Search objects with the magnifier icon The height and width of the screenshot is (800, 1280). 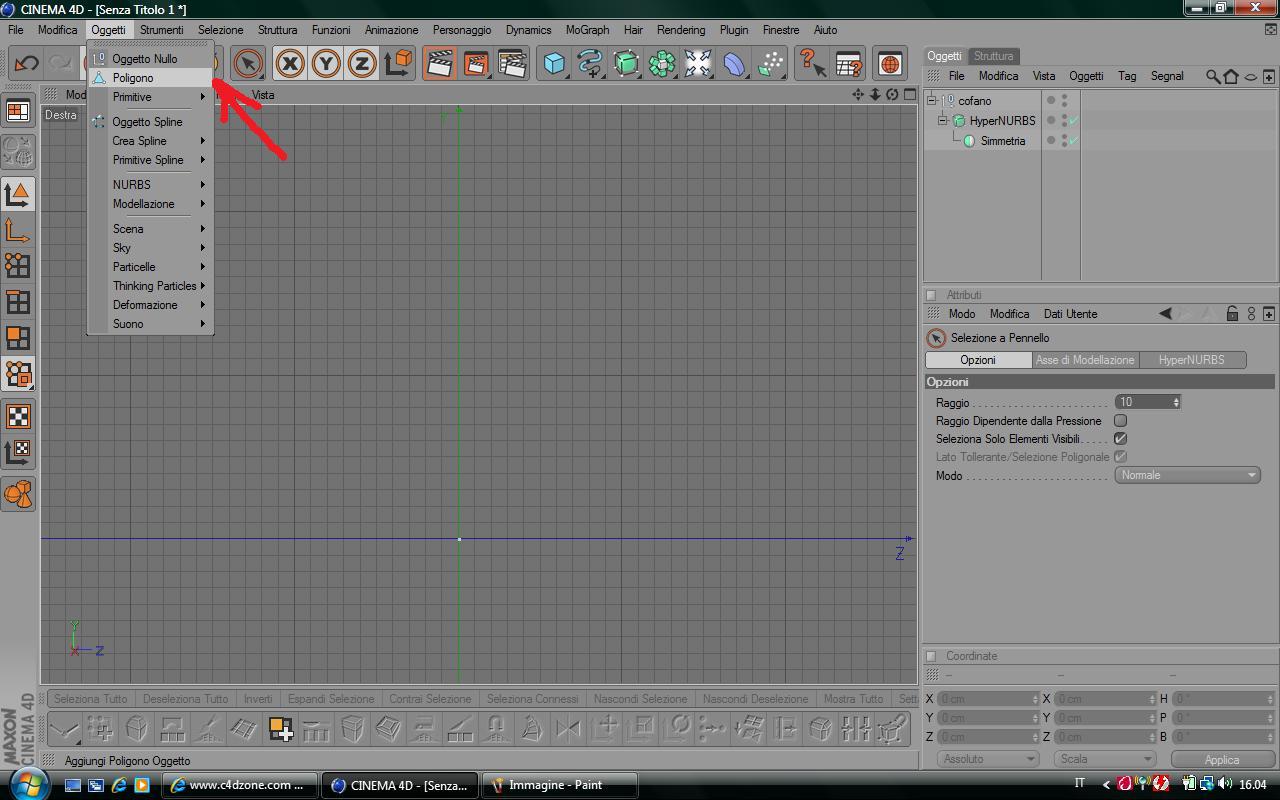tap(1213, 76)
